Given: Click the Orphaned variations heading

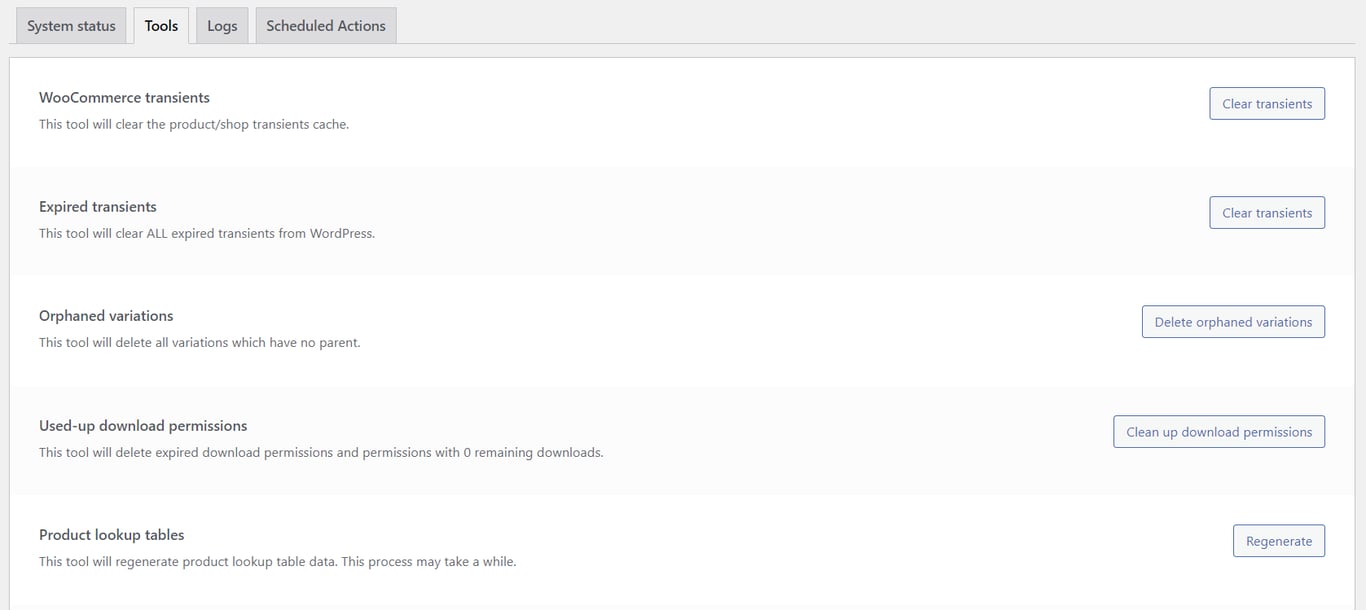Looking at the screenshot, I should point(105,315).
